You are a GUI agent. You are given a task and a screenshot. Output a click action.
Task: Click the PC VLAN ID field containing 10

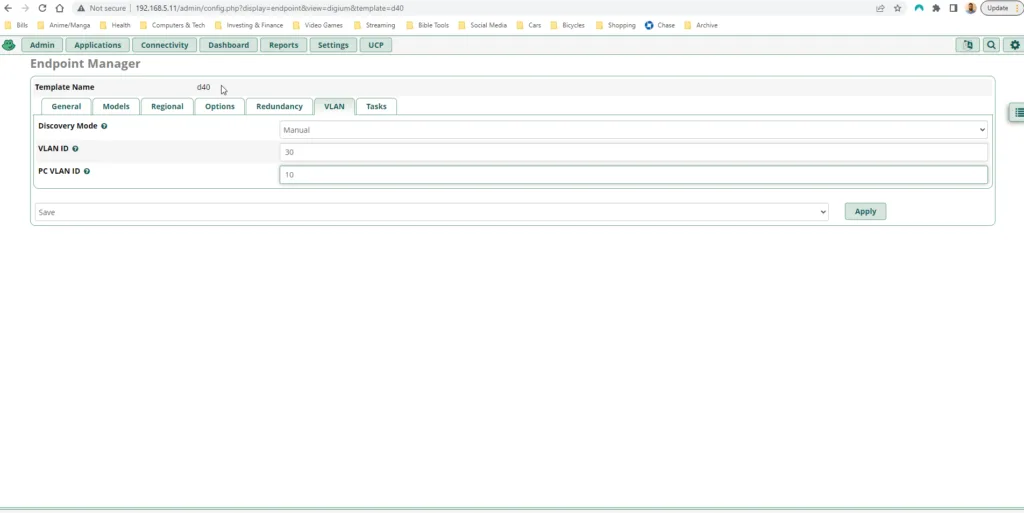pos(633,174)
